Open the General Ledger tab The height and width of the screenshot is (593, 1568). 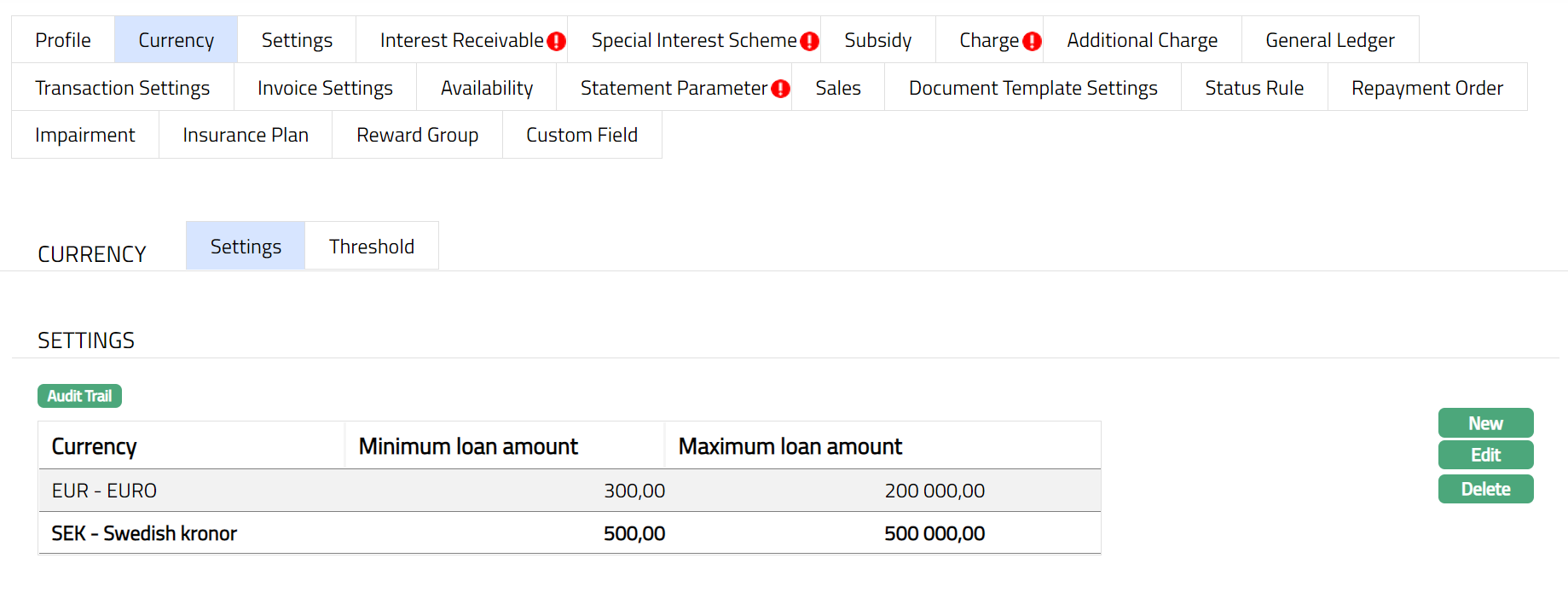pyautogui.click(x=1329, y=40)
